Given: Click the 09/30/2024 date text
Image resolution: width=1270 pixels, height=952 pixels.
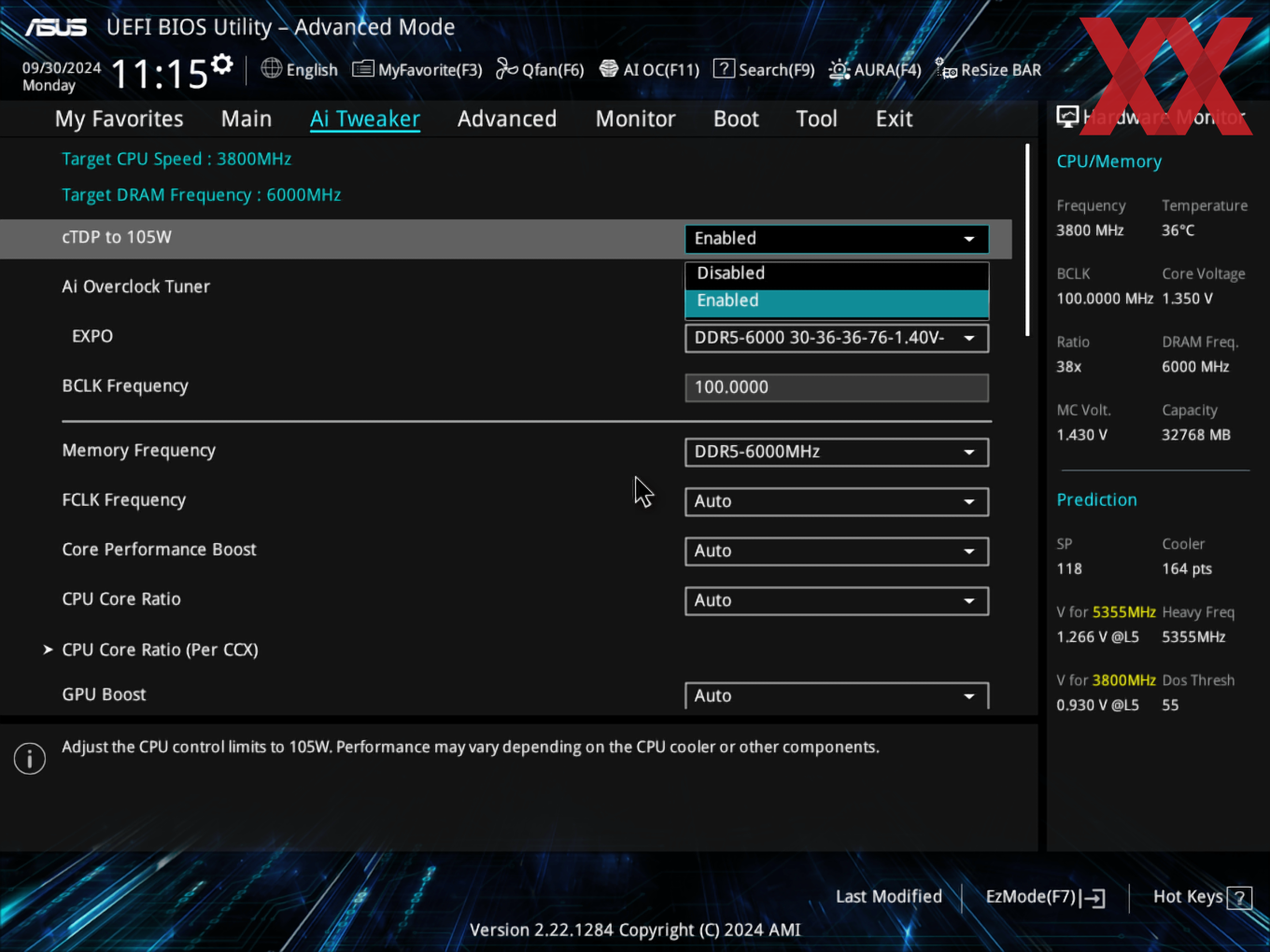Looking at the screenshot, I should click(62, 68).
